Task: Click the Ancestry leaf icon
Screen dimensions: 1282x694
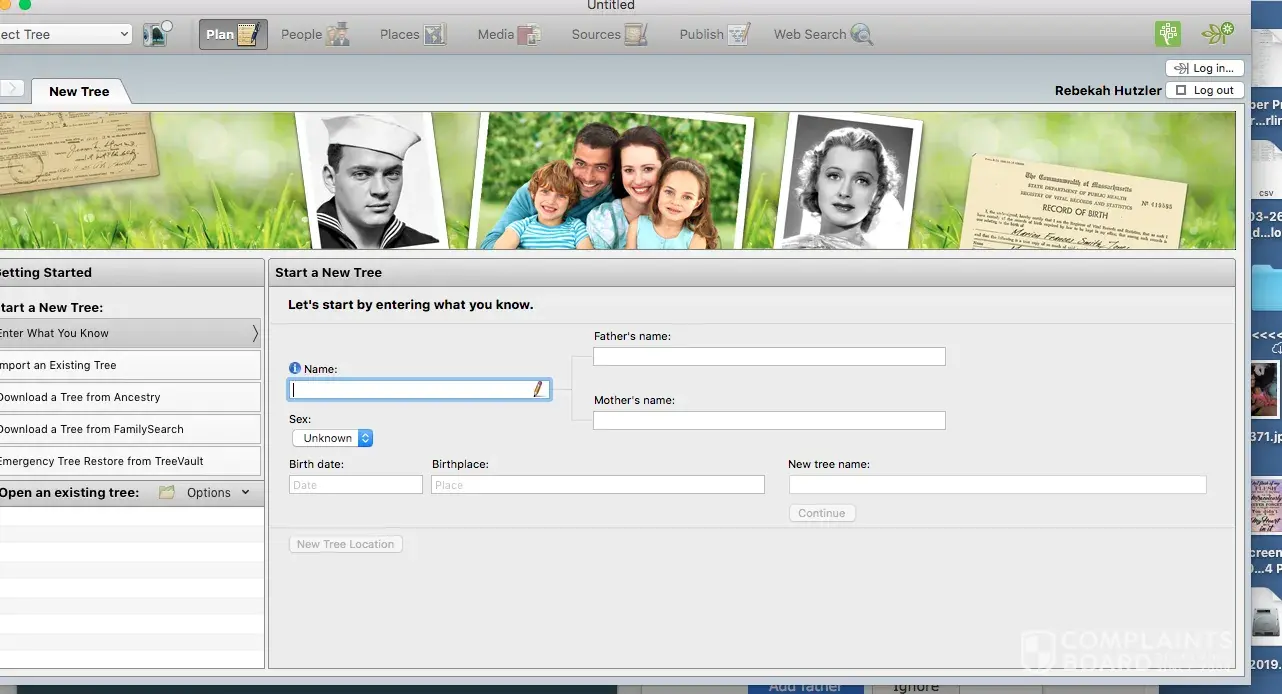Action: (1217, 33)
